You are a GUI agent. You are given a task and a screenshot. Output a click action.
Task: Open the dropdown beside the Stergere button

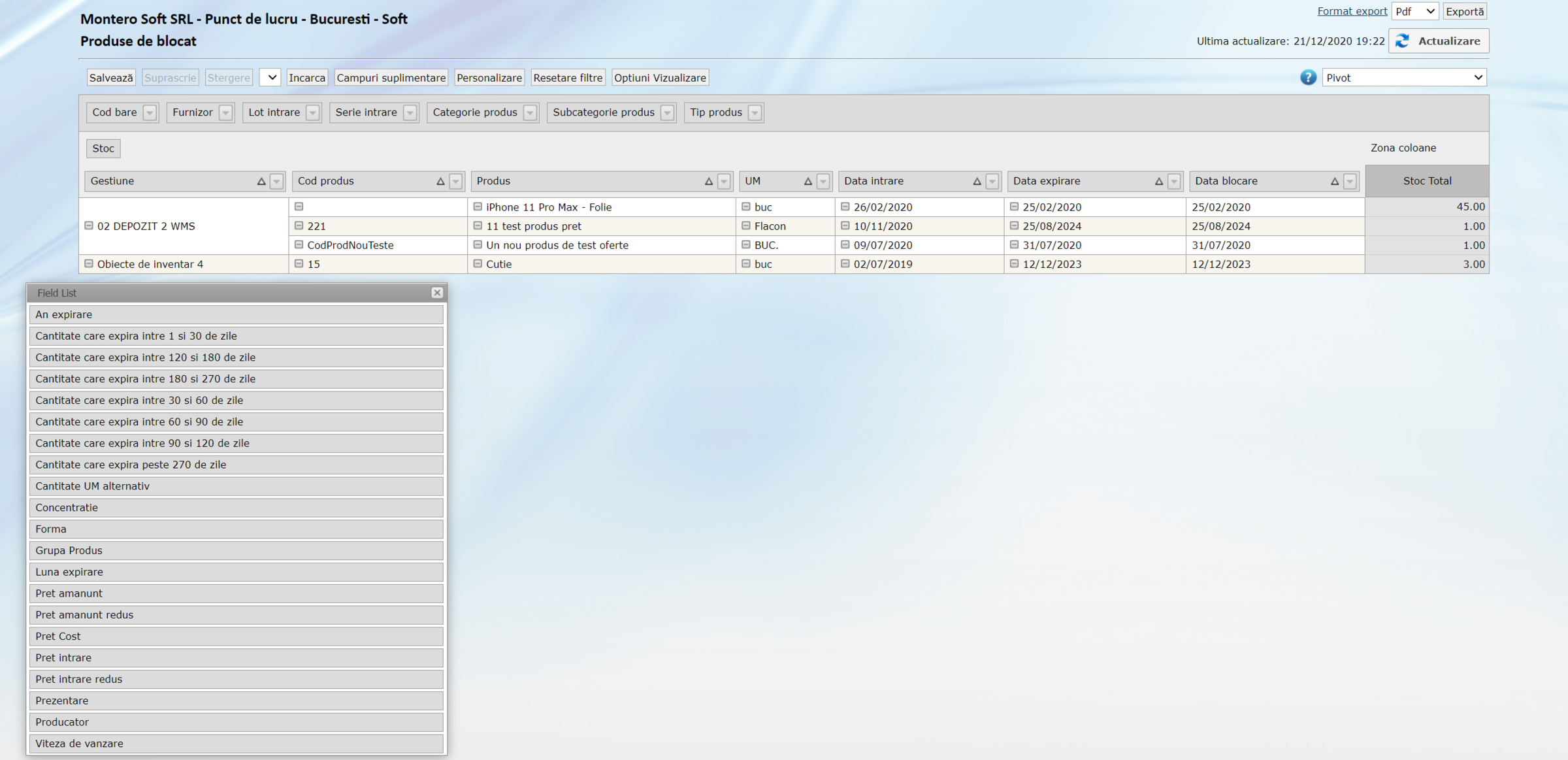click(x=270, y=78)
